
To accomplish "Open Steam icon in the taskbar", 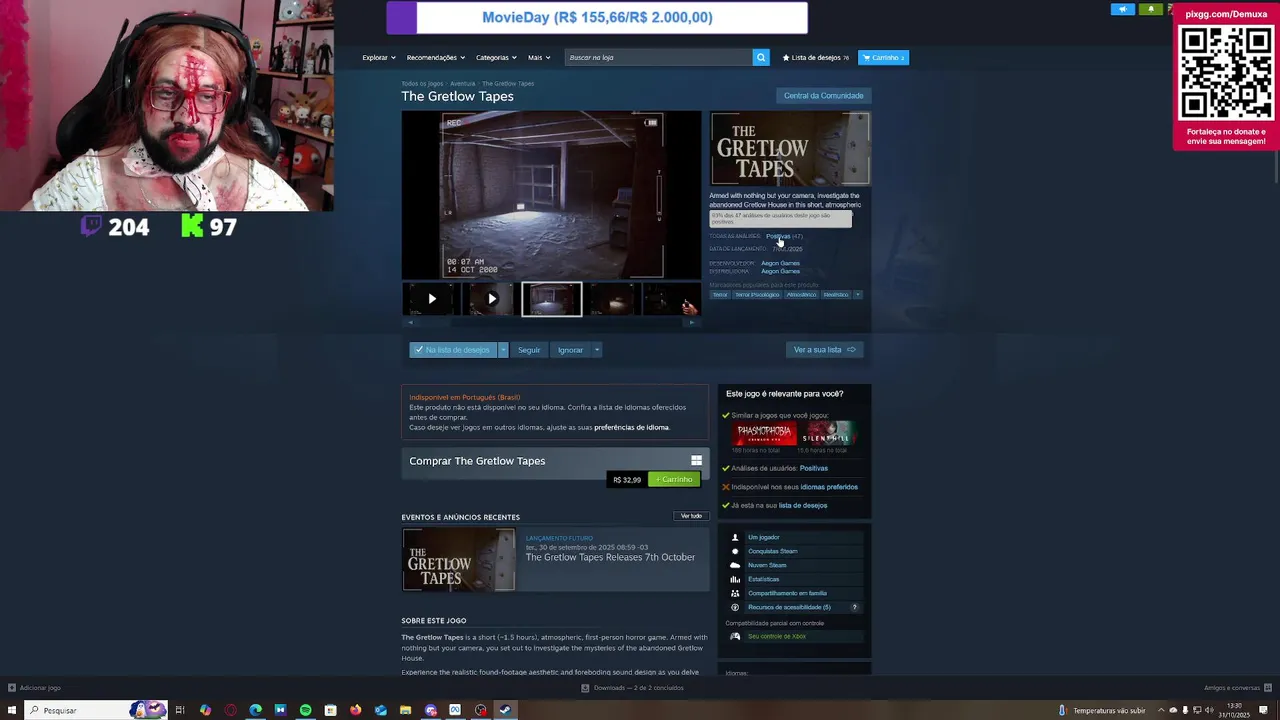I will pyautogui.click(x=505, y=710).
